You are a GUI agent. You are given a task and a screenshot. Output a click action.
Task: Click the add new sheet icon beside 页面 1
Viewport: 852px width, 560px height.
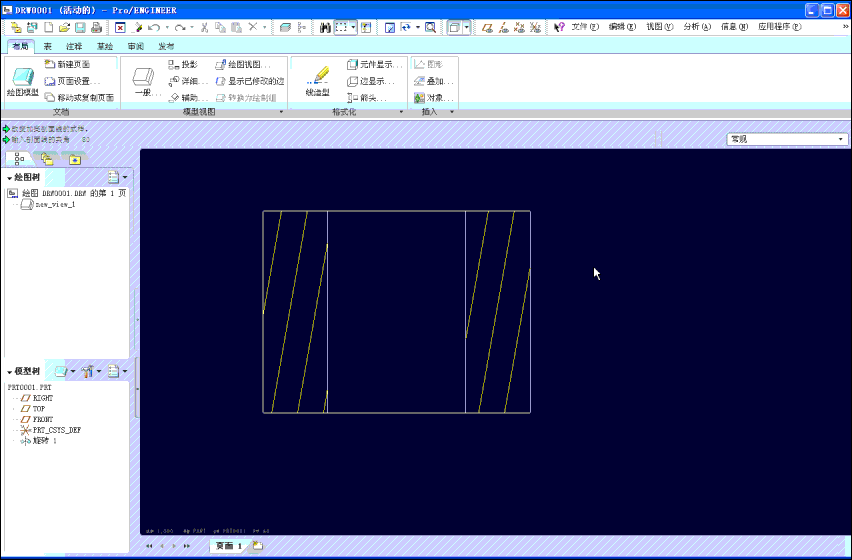[x=258, y=546]
